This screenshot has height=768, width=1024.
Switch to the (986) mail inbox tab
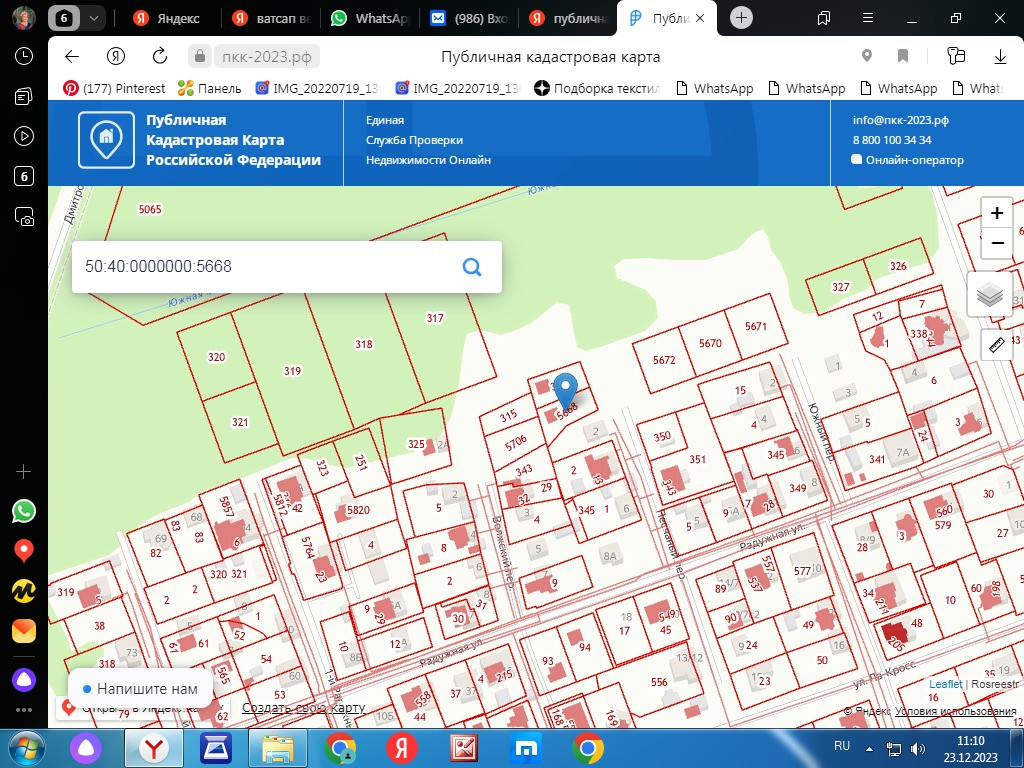[x=469, y=18]
